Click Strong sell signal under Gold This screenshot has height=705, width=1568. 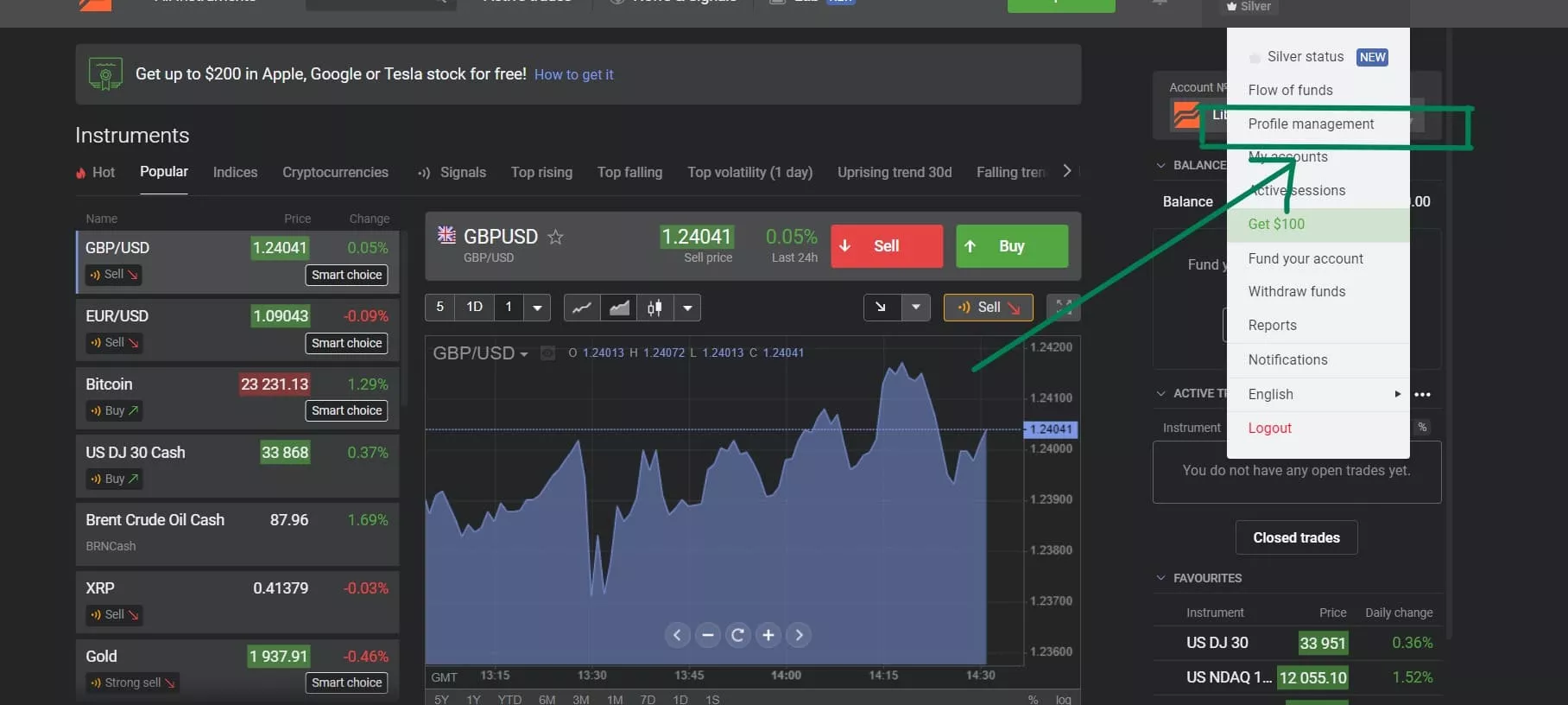(x=132, y=683)
